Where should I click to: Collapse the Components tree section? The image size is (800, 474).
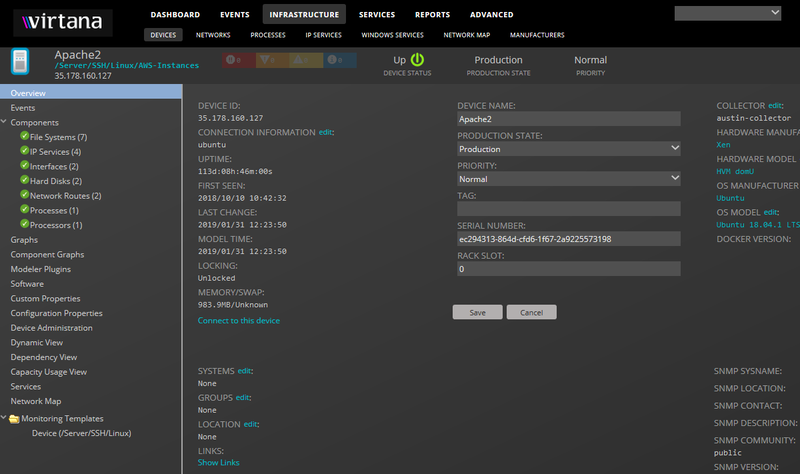click(4, 122)
